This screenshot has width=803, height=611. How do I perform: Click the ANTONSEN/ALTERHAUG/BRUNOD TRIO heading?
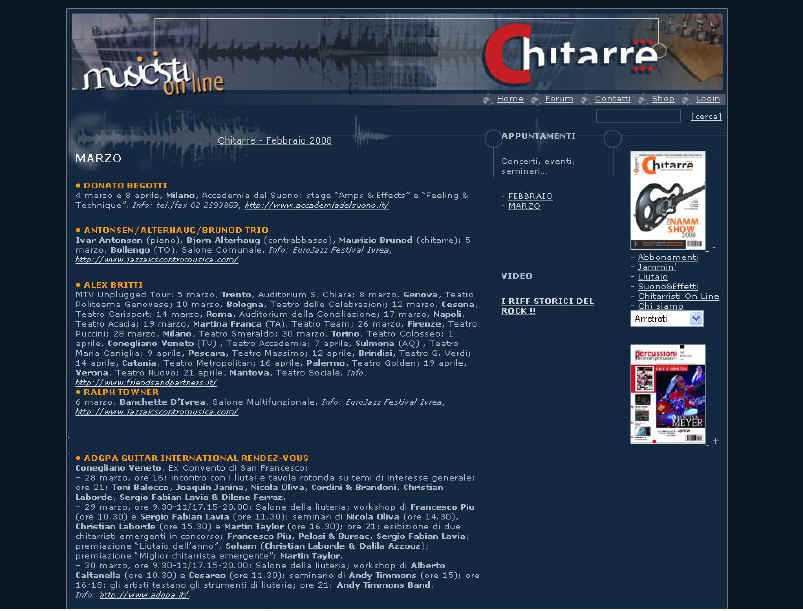pos(176,230)
